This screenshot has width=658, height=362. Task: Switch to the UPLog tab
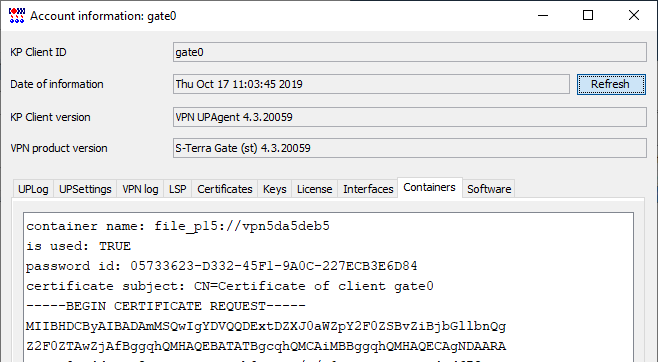[x=33, y=189]
